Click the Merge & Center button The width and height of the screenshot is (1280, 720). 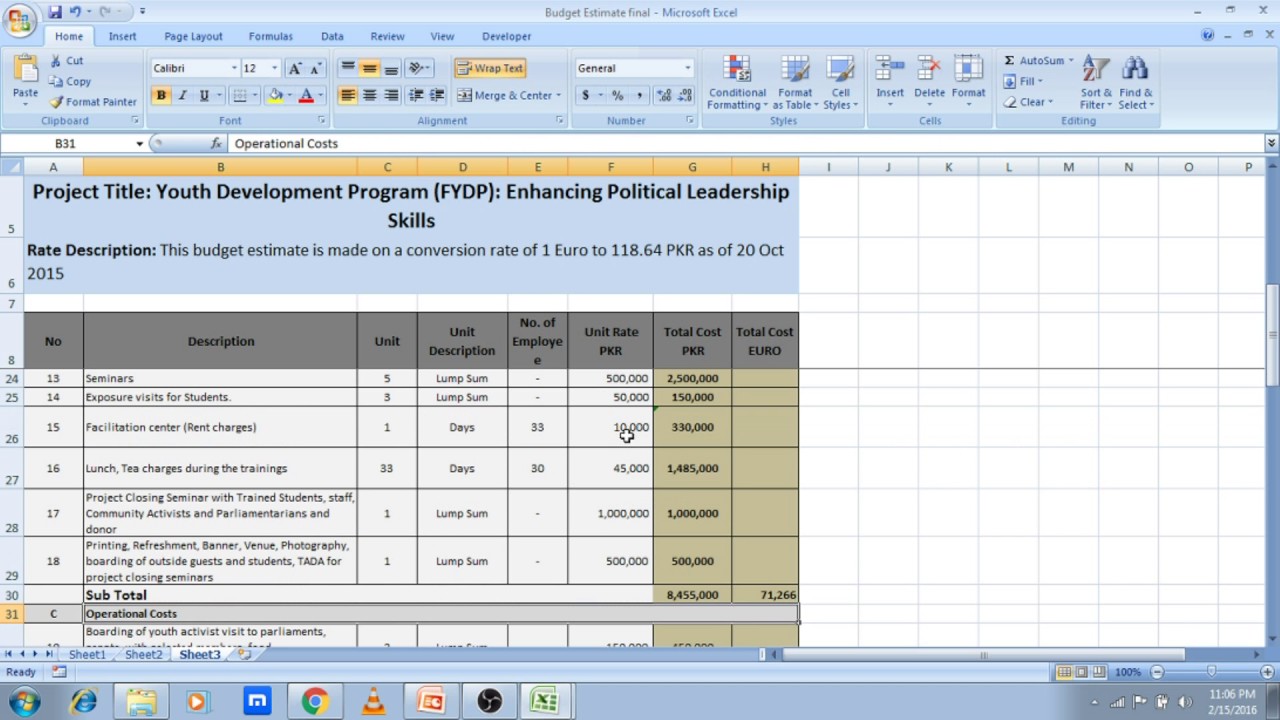point(505,95)
